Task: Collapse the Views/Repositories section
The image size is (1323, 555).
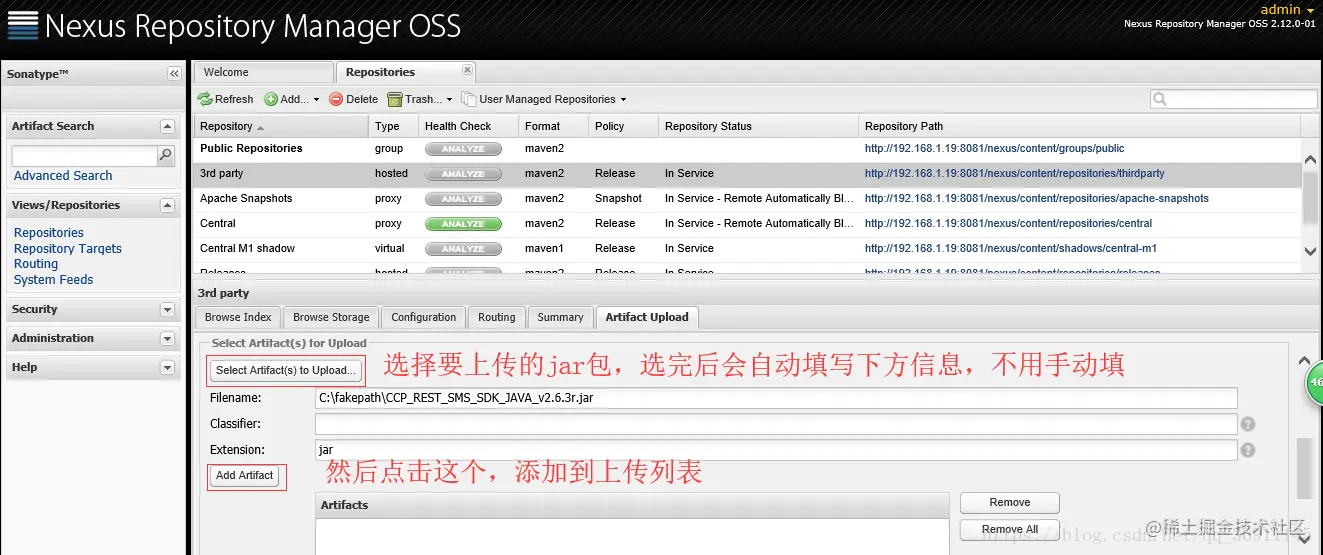Action: click(167, 206)
